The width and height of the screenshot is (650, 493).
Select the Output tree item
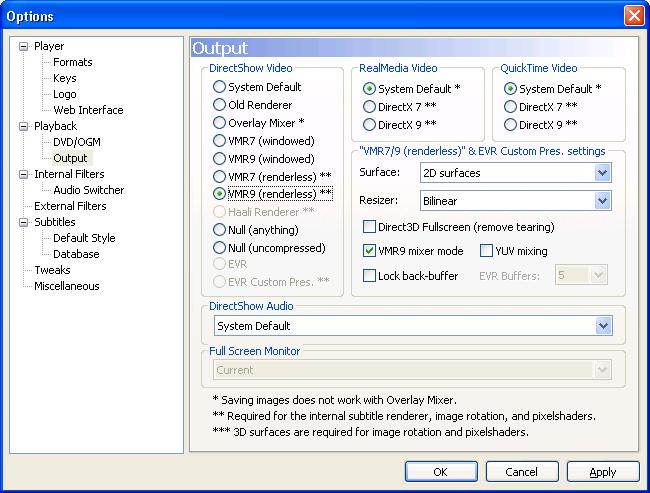pyautogui.click(x=70, y=158)
